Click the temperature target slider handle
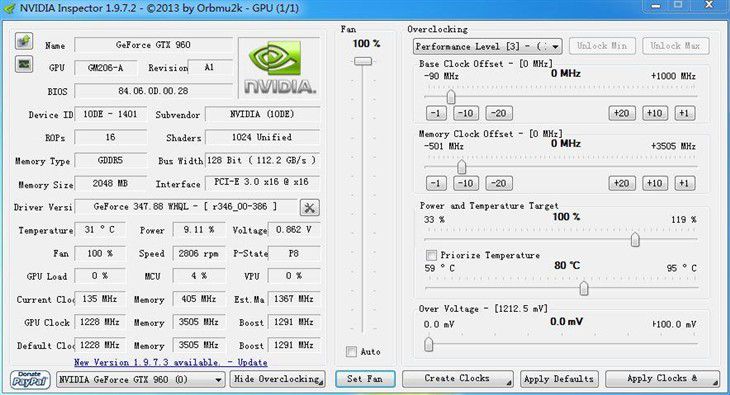Image resolution: width=730 pixels, height=395 pixels. tap(583, 288)
